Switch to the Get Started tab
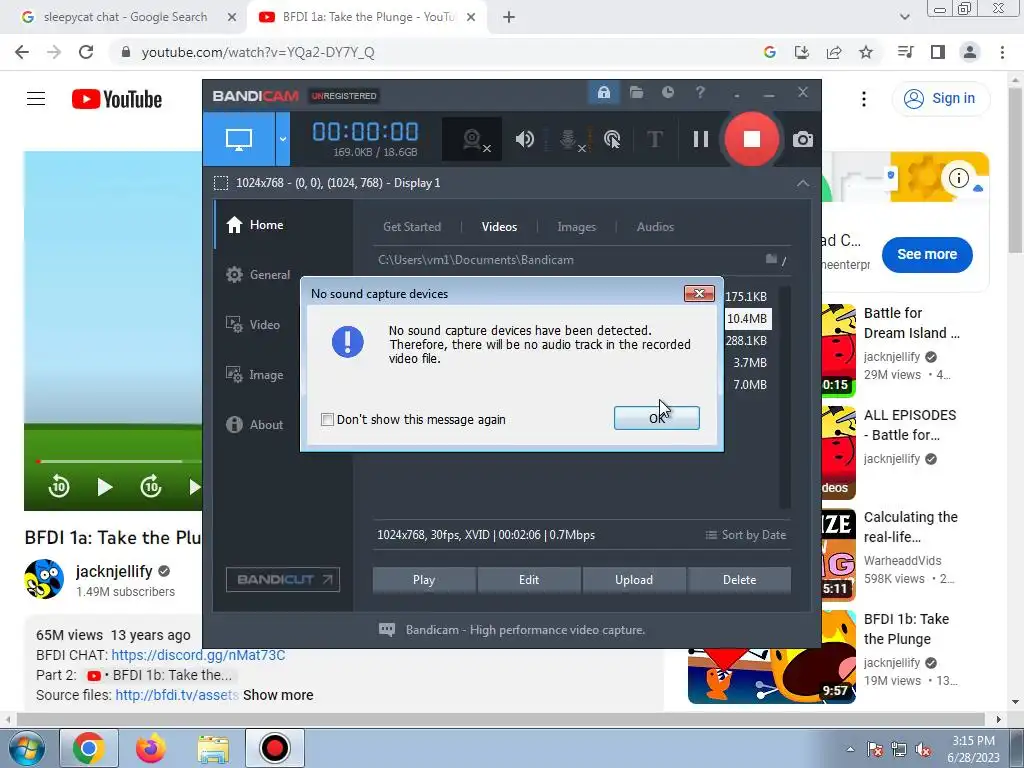Image resolution: width=1024 pixels, height=768 pixels. 412,227
